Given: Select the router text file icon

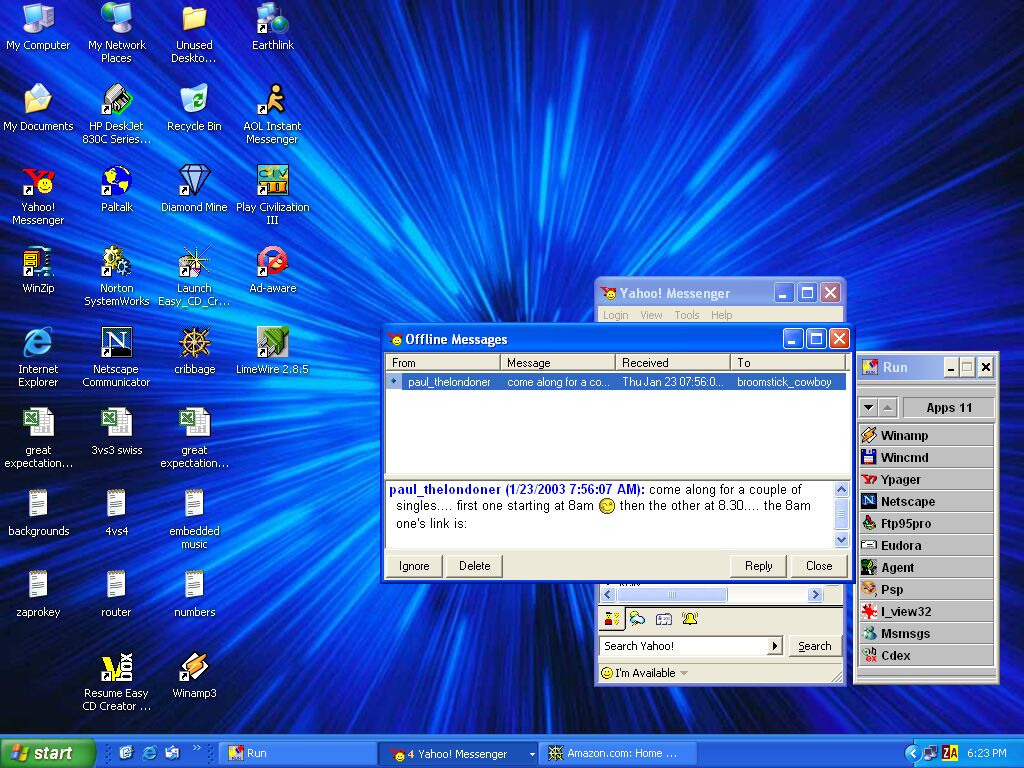Looking at the screenshot, I should [116, 594].
